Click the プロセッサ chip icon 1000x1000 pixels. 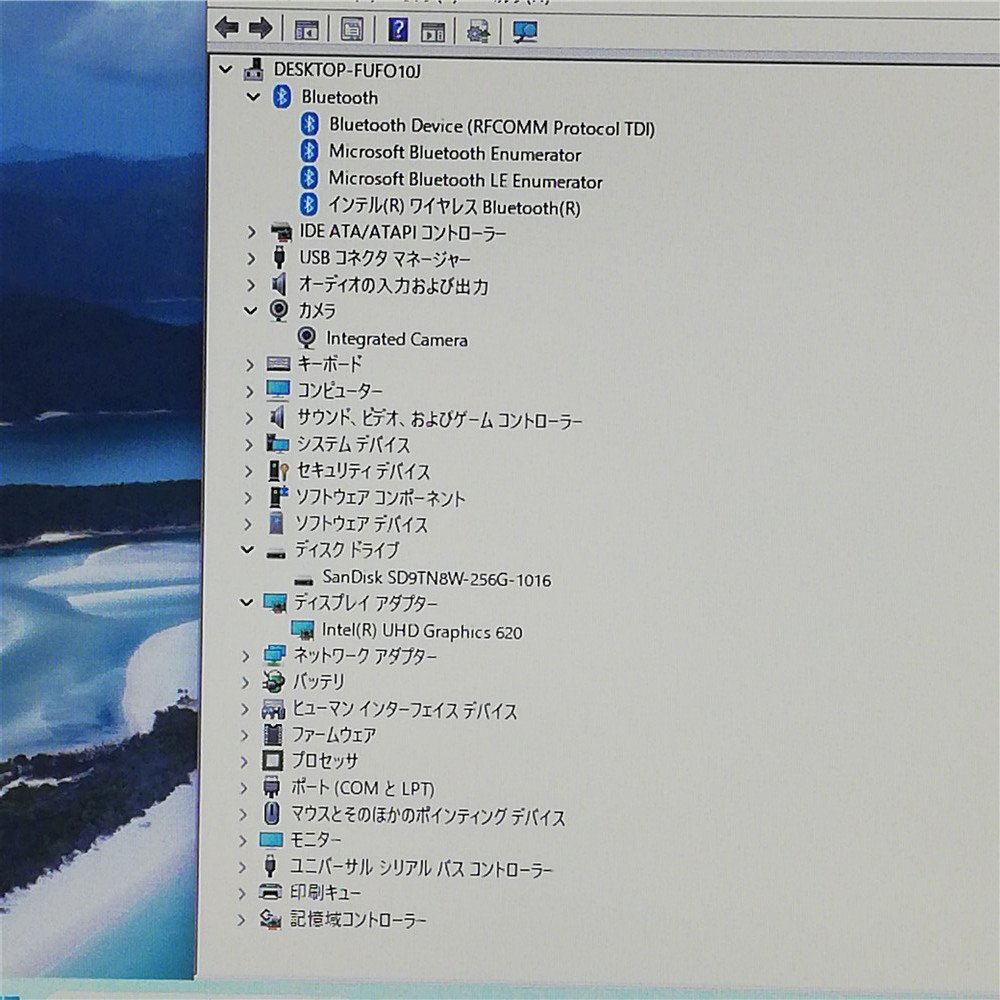272,760
